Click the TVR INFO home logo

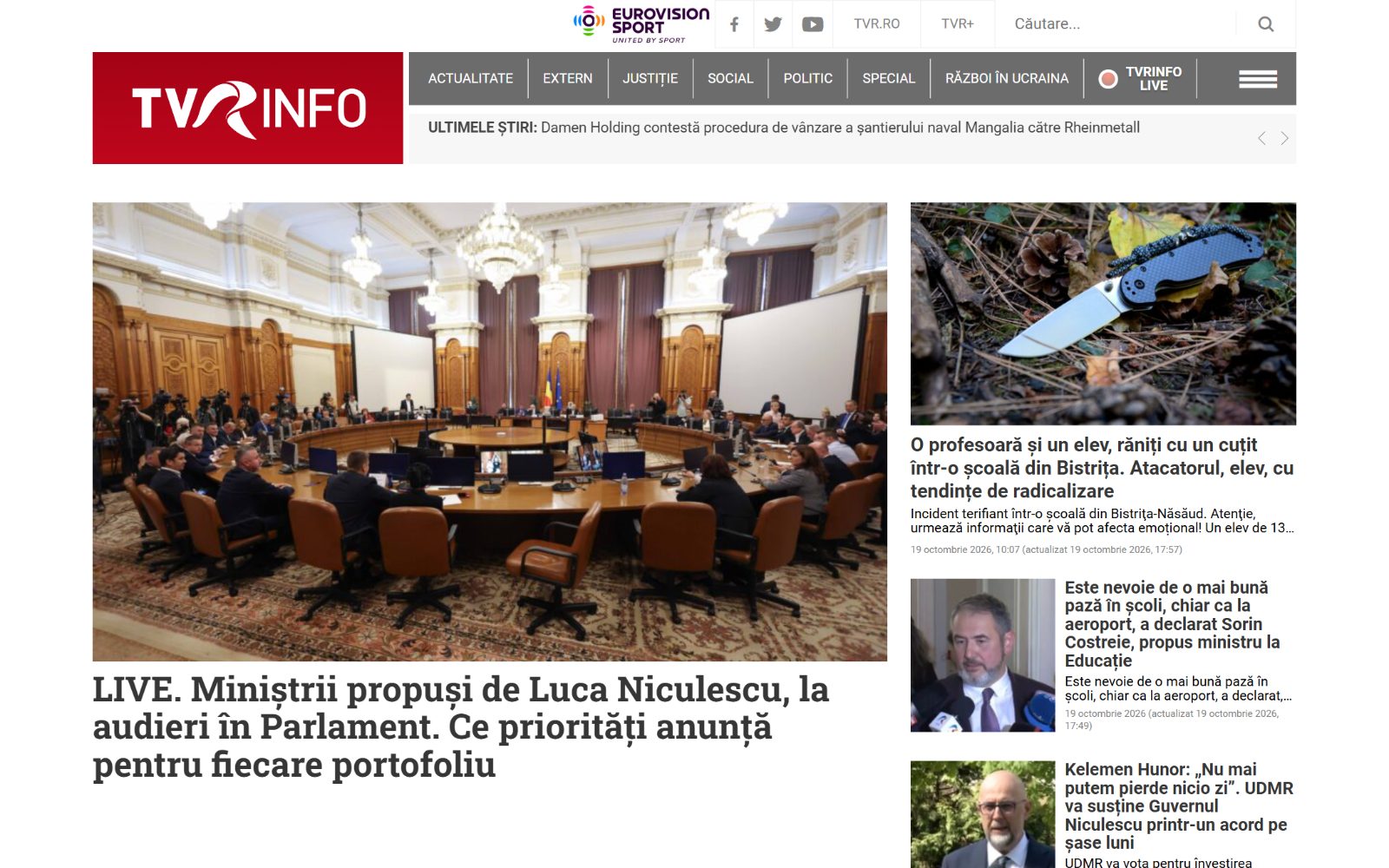247,108
